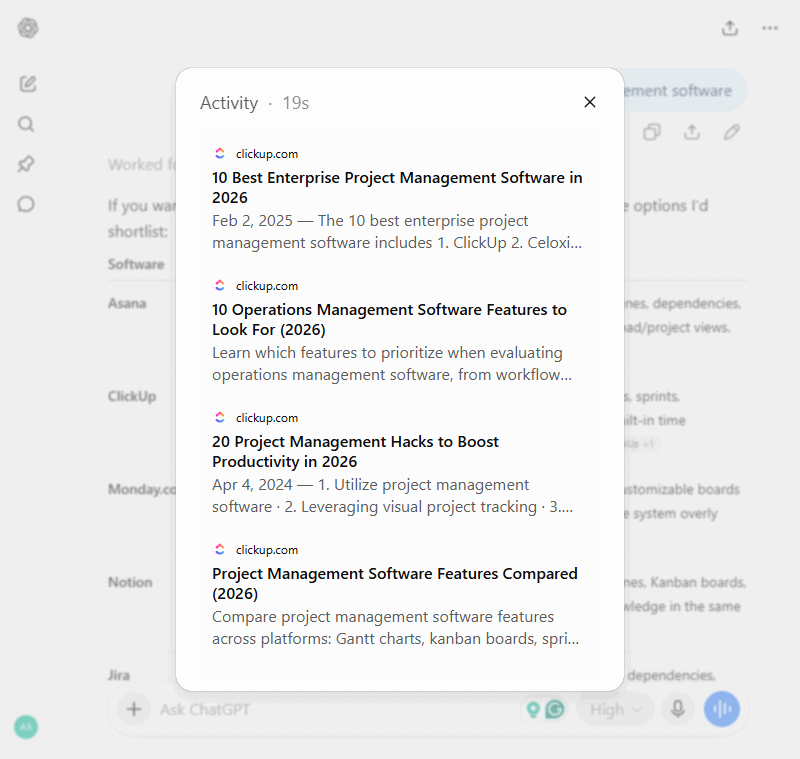
Task: Copy the user message with the copy icon
Action: pyautogui.click(x=652, y=132)
